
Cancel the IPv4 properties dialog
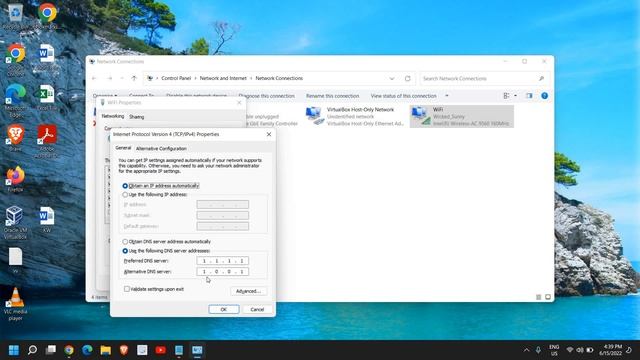(257, 309)
